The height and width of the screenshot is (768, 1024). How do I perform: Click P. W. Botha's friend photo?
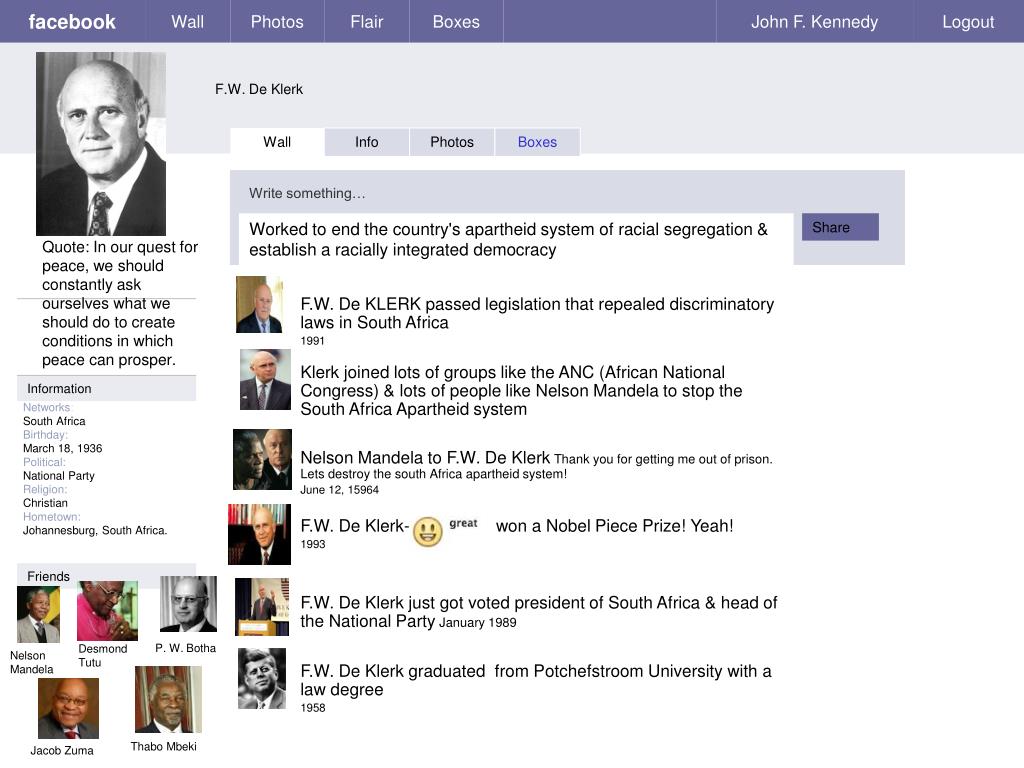click(188, 604)
